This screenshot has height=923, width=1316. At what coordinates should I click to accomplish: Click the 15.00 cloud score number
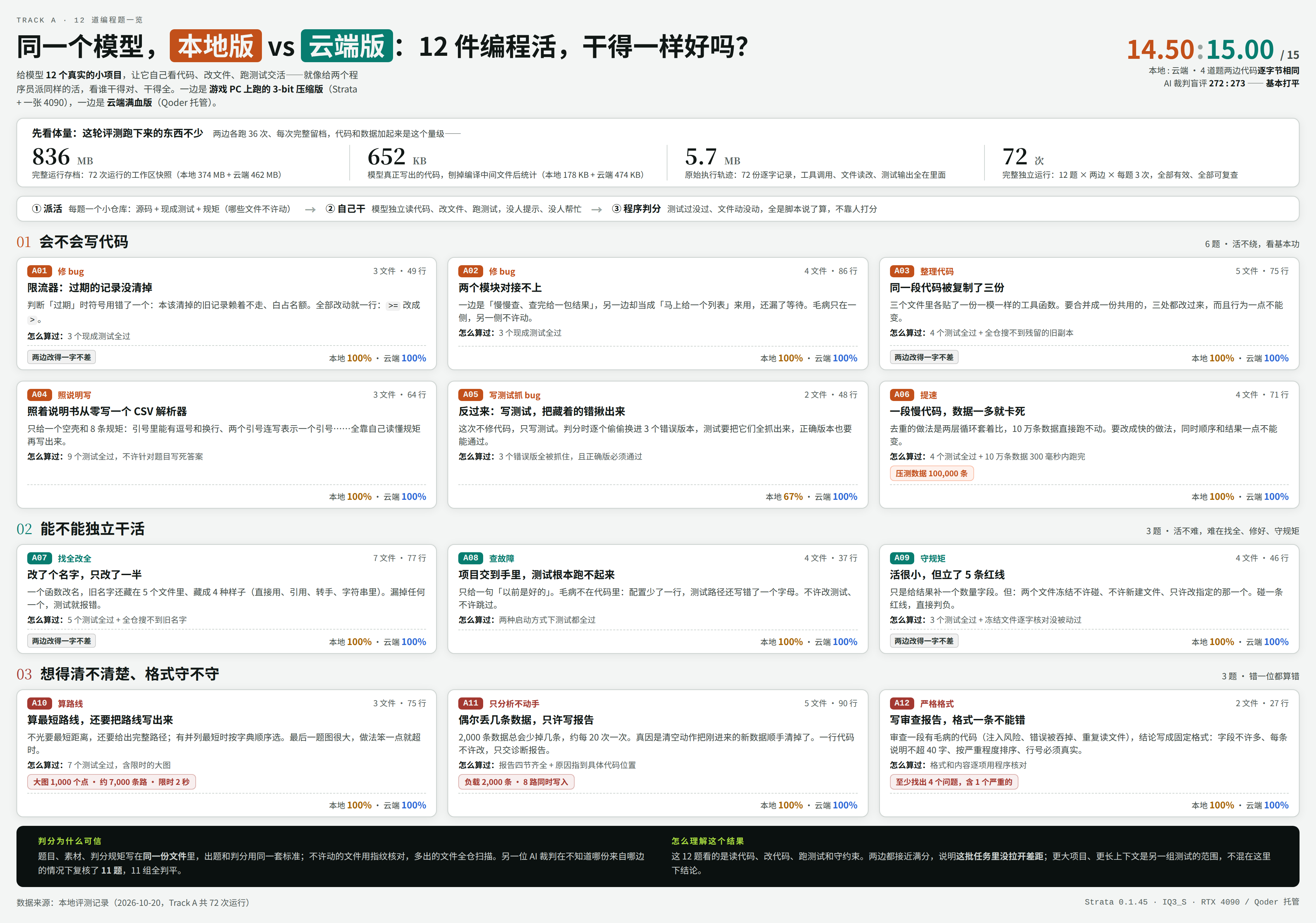(x=1240, y=49)
